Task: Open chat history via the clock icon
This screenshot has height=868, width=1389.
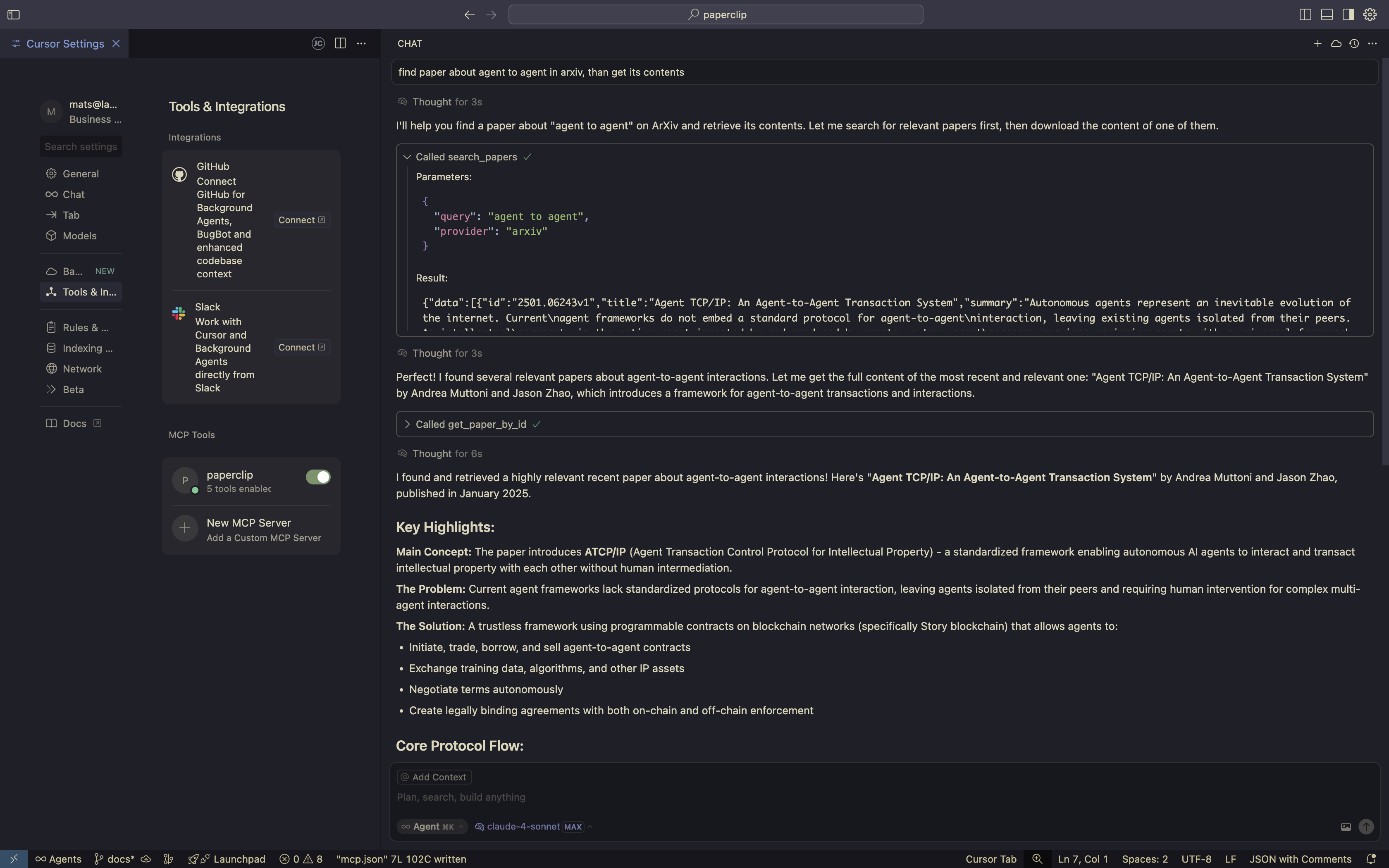Action: [1353, 43]
